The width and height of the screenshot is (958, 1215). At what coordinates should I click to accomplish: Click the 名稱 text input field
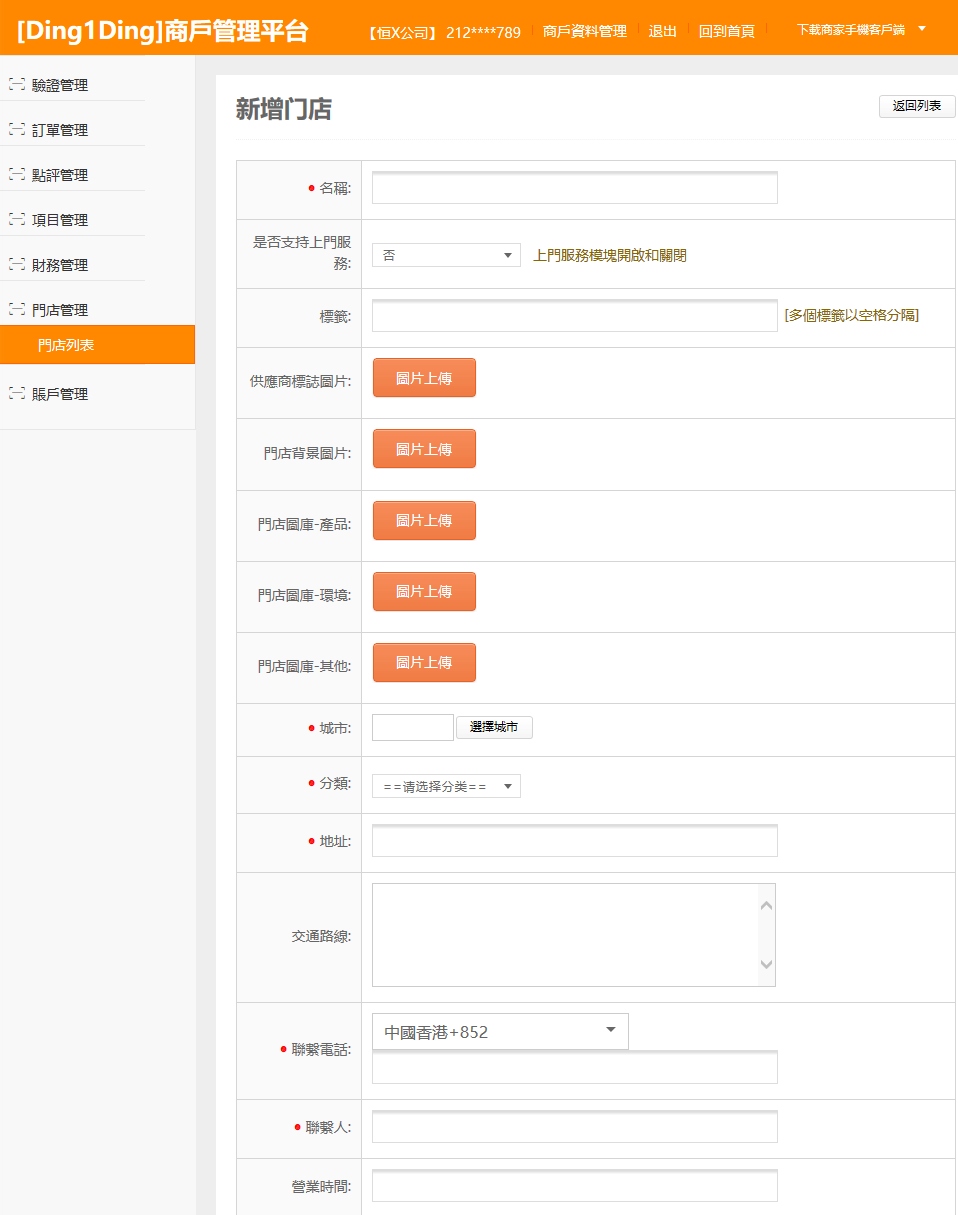574,188
